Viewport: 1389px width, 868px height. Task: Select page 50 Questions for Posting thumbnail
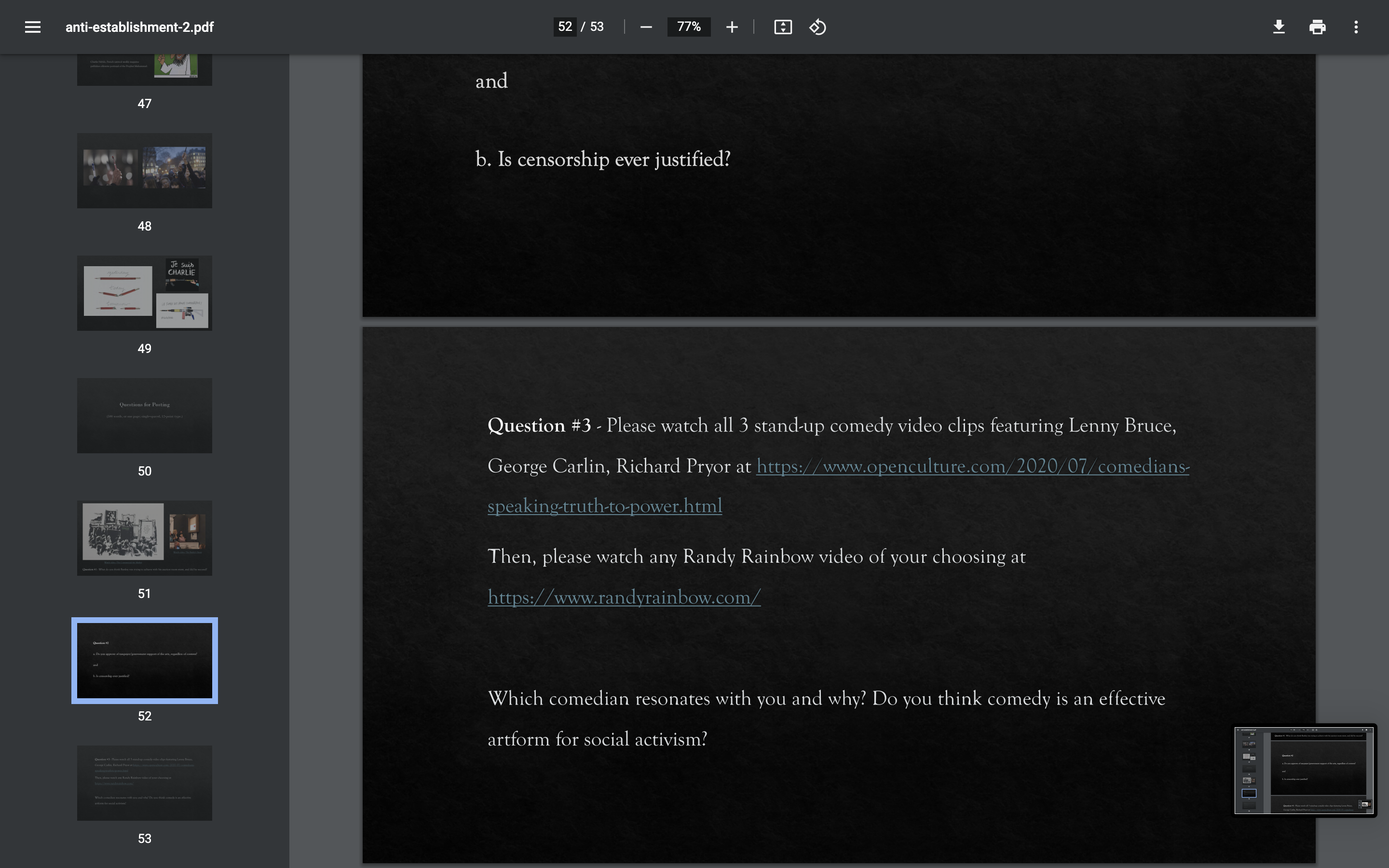pos(145,416)
